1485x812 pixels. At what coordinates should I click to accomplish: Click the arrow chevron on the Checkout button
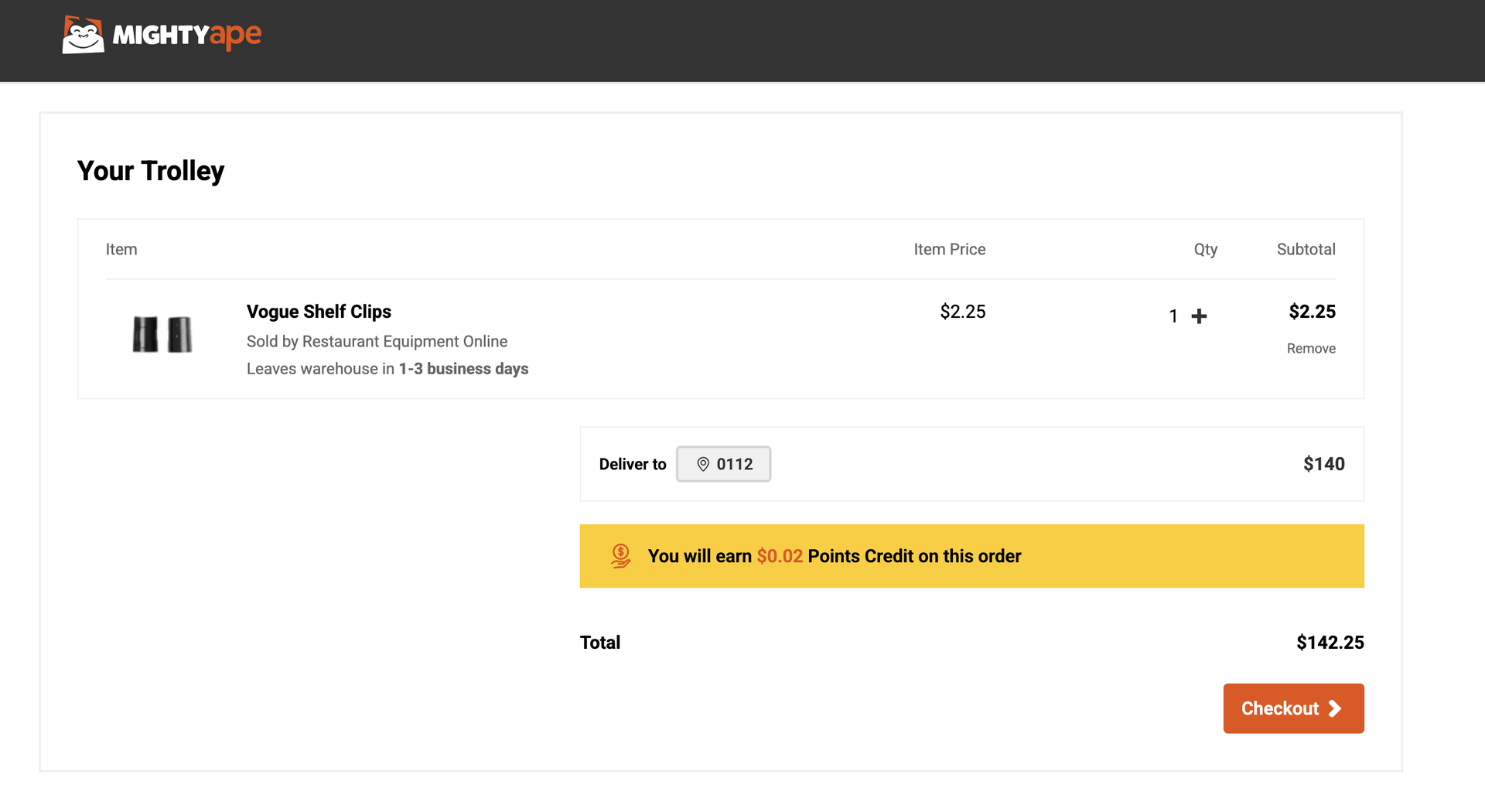click(x=1335, y=708)
